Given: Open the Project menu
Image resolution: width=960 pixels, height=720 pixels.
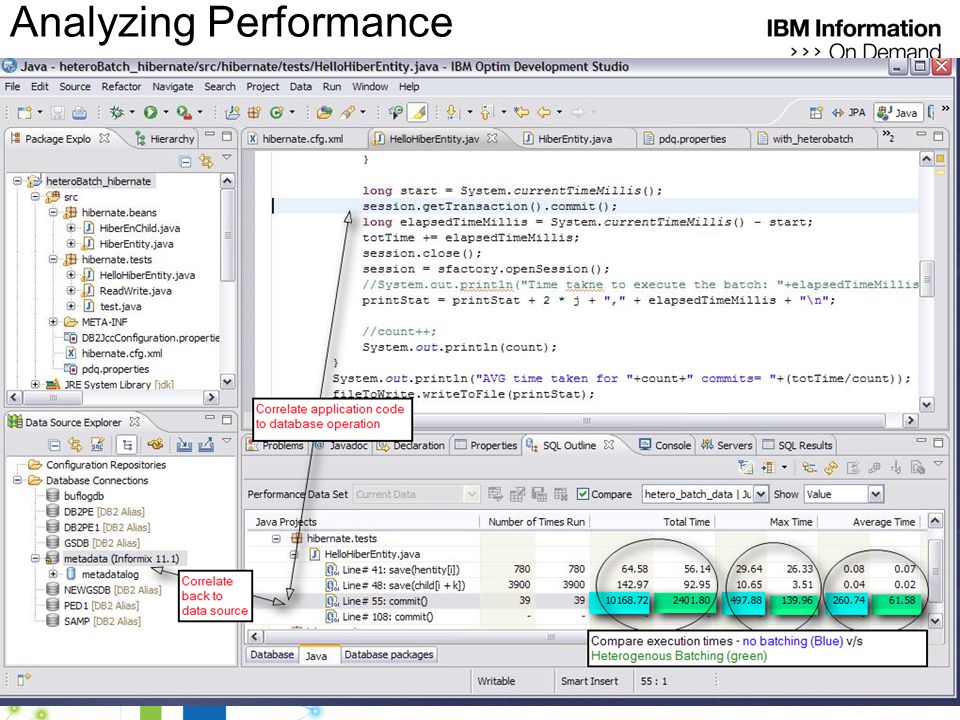Looking at the screenshot, I should point(263,87).
